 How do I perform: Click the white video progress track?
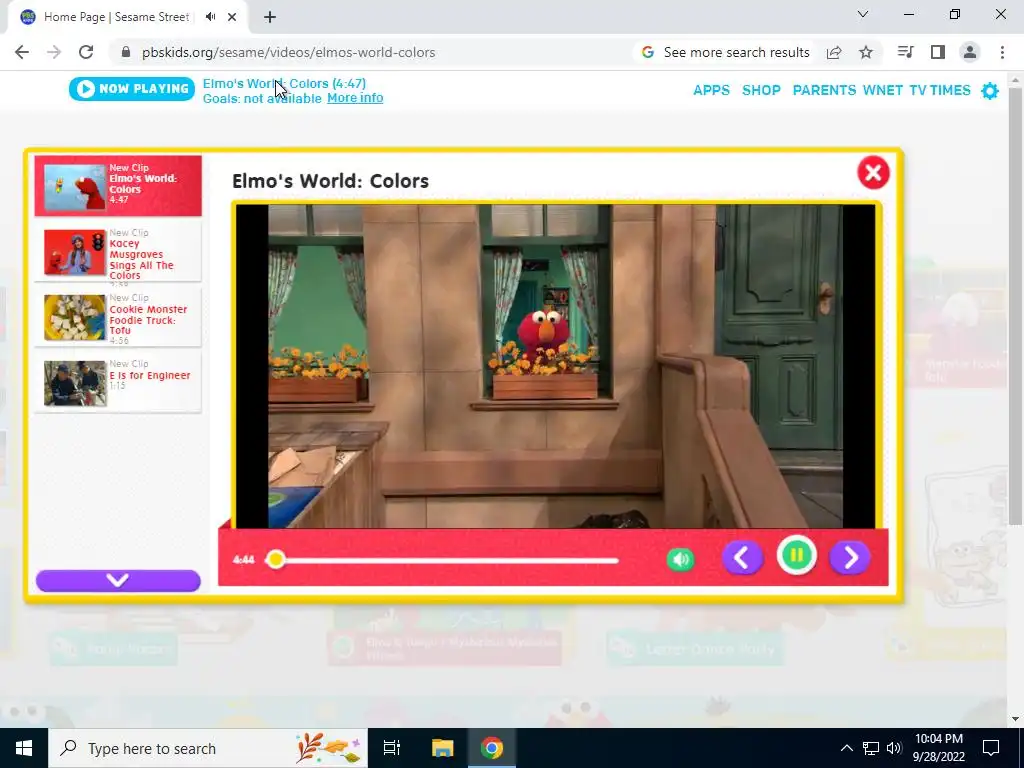coord(442,560)
